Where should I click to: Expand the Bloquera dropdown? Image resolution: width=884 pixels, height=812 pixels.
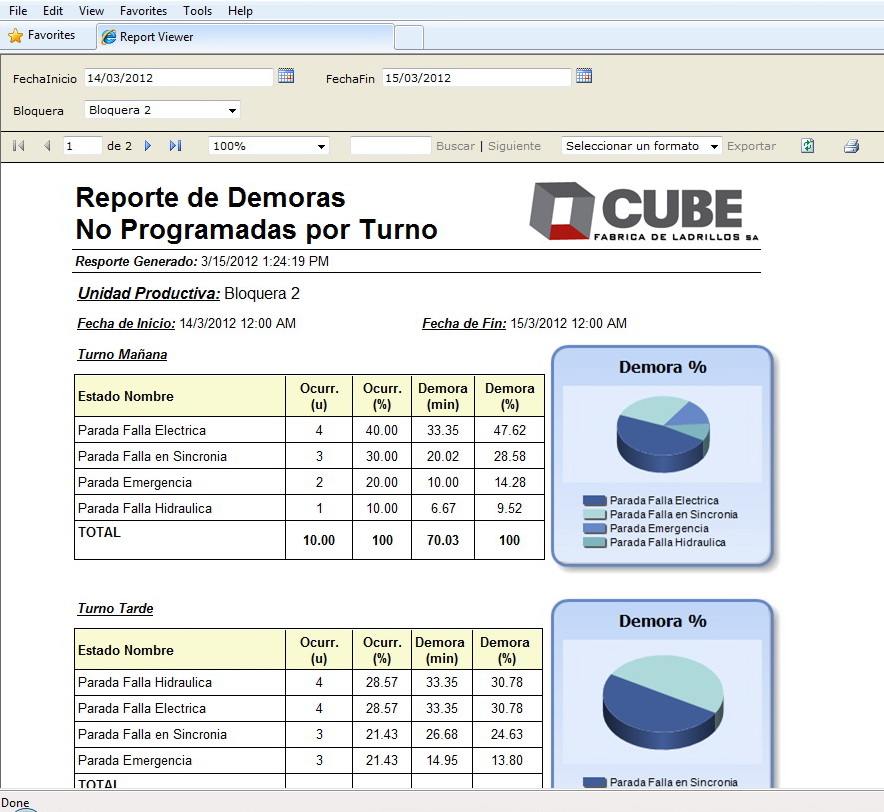[232, 110]
